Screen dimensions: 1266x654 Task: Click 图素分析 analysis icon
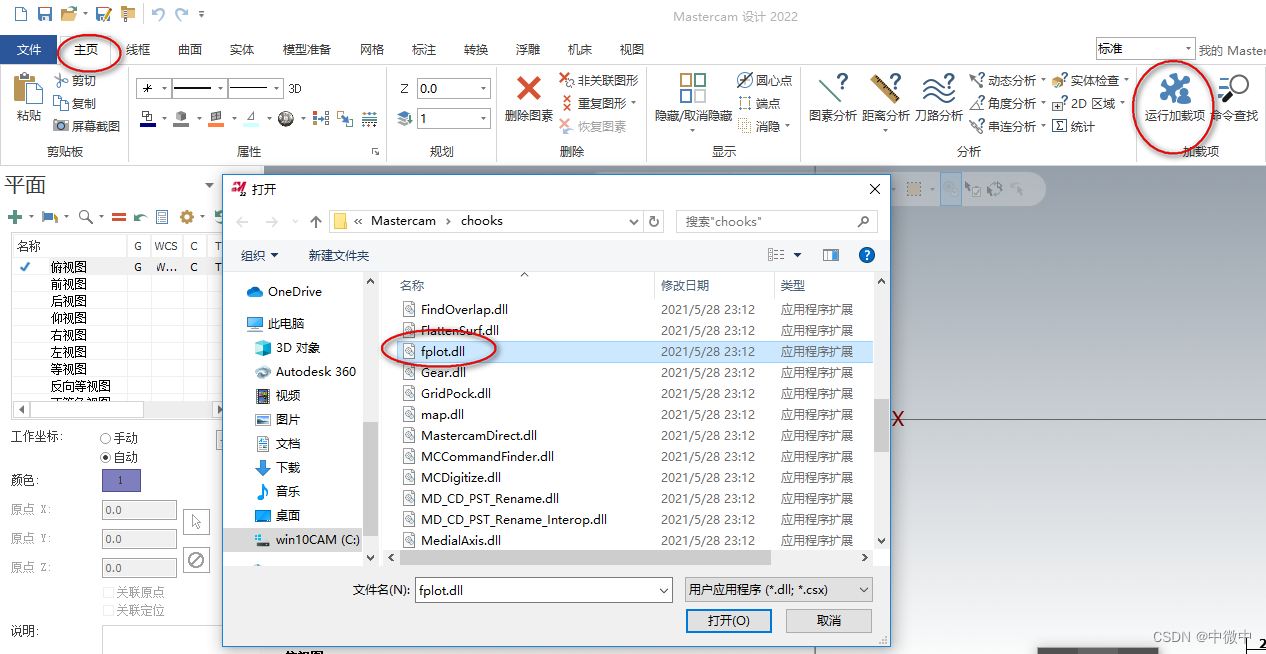[833, 89]
